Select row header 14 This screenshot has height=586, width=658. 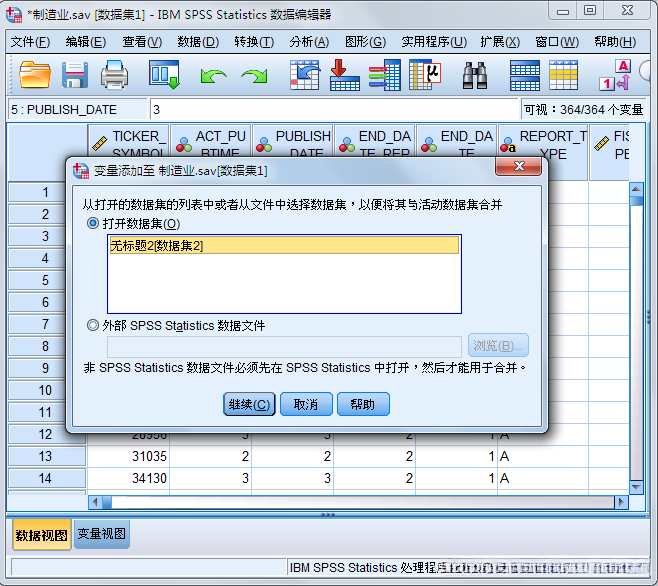tap(47, 478)
